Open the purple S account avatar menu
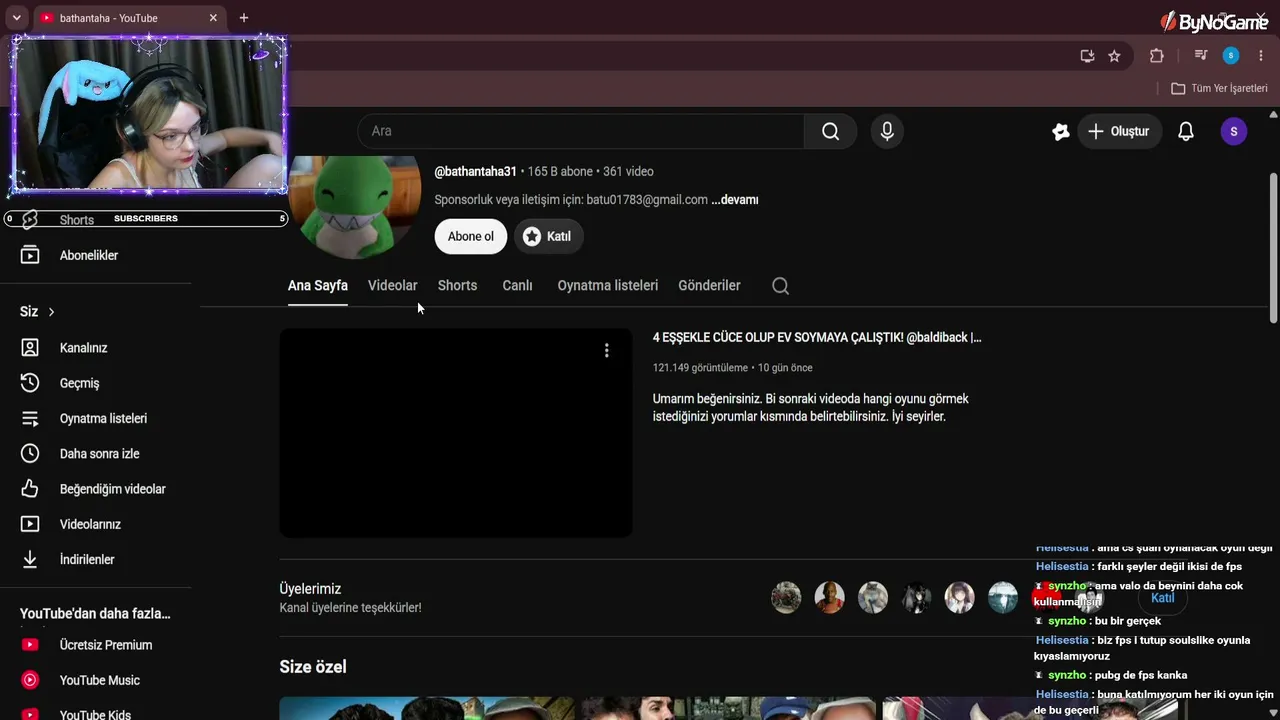The width and height of the screenshot is (1280, 720). point(1234,131)
